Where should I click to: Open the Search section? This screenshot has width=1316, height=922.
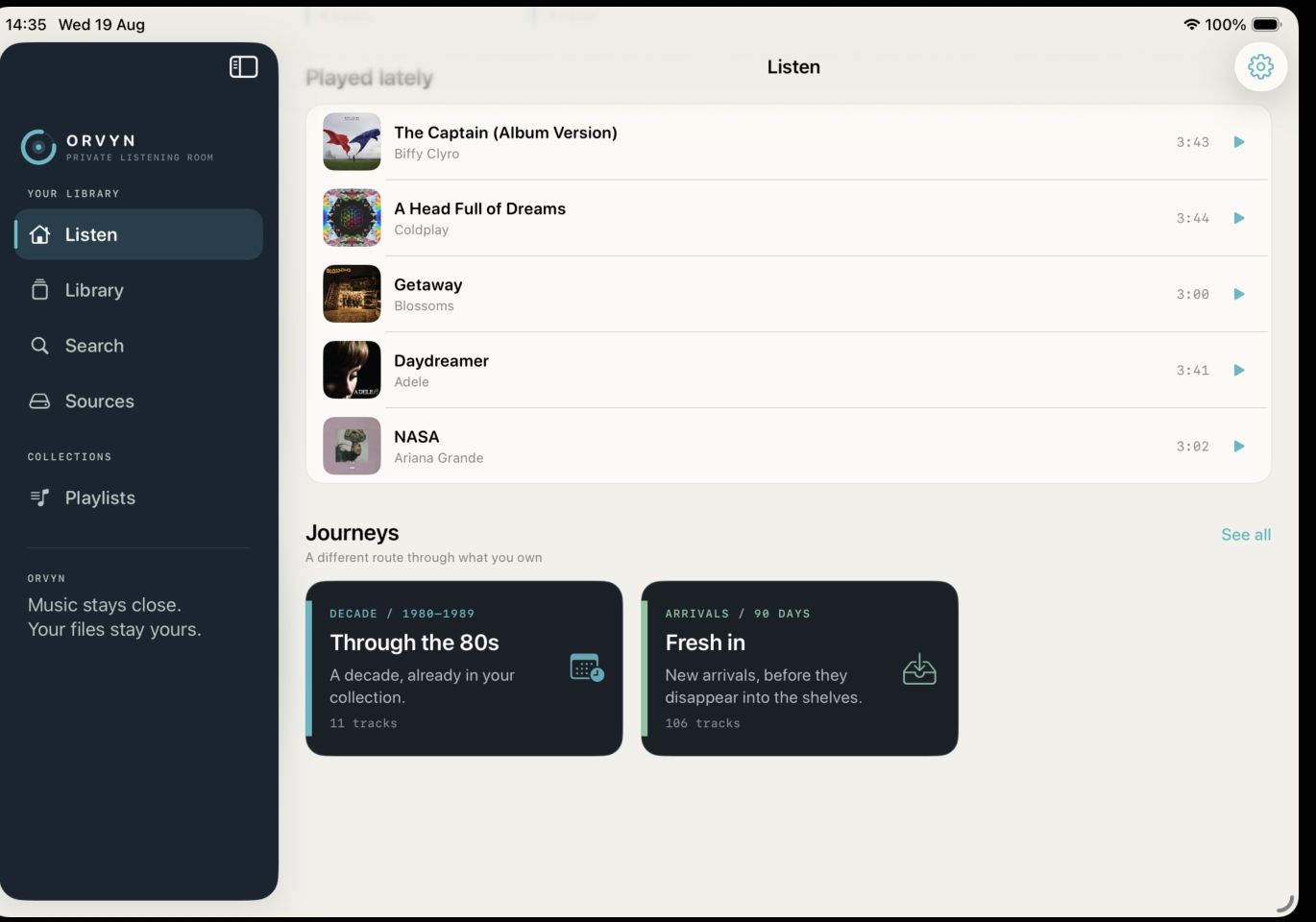pos(138,346)
